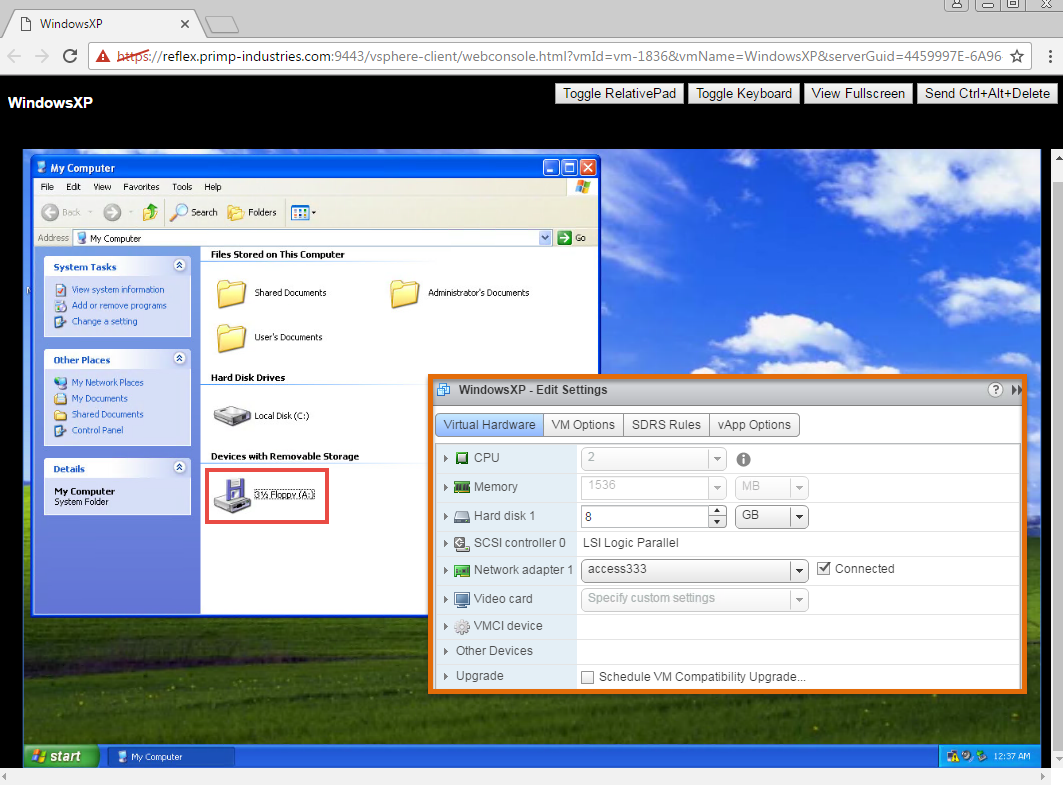The height and width of the screenshot is (785, 1063).
Task: Click My Computer taskbar button
Action: click(172, 757)
